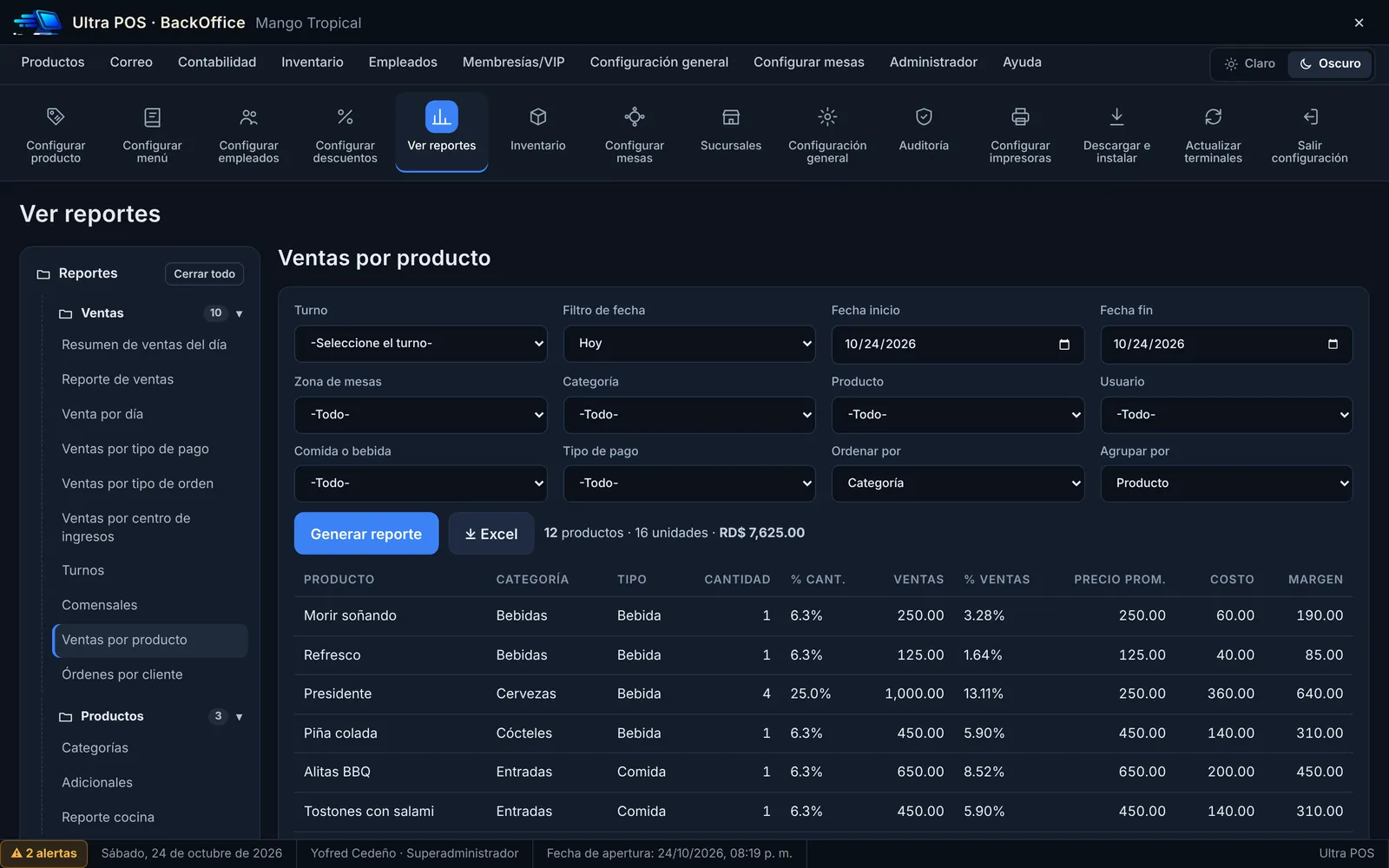Open the Administrador menu

coord(933,62)
